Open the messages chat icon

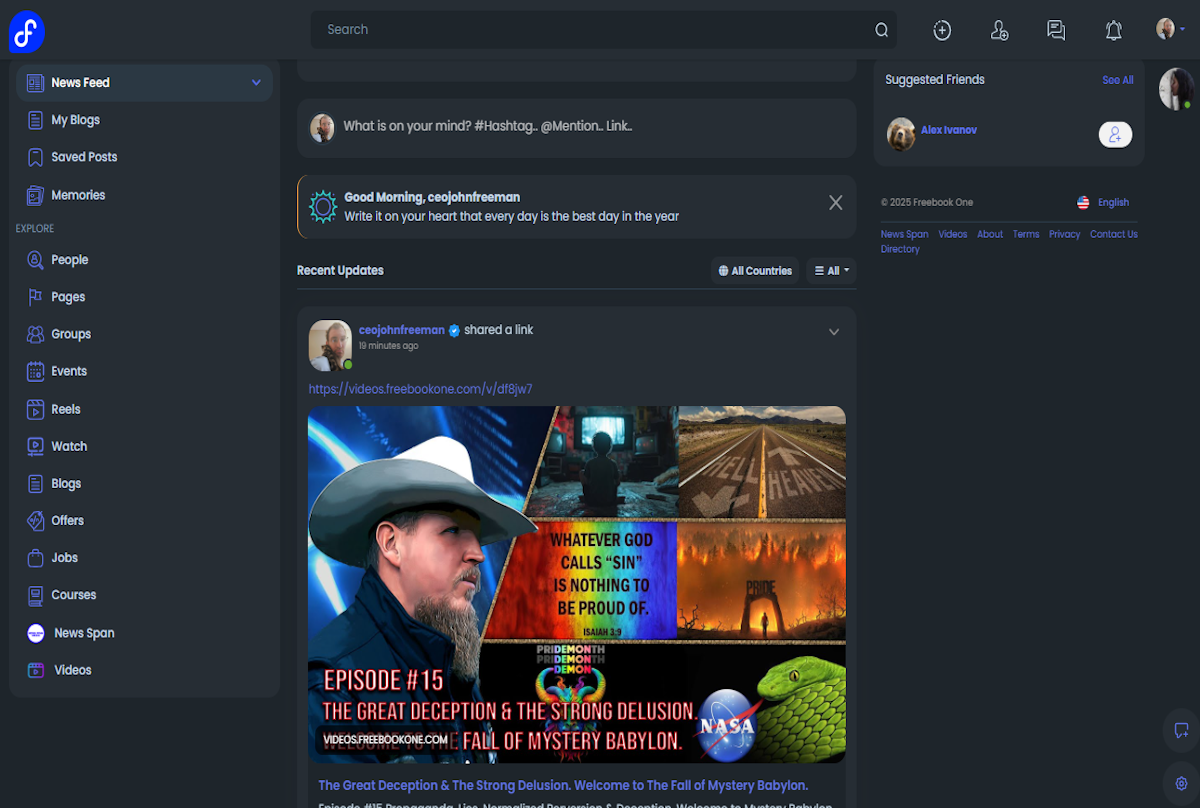tap(1056, 30)
